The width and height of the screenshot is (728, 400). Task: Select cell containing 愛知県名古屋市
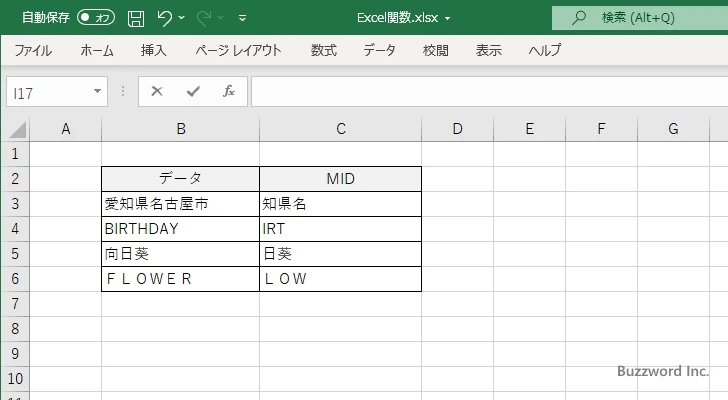(x=180, y=204)
